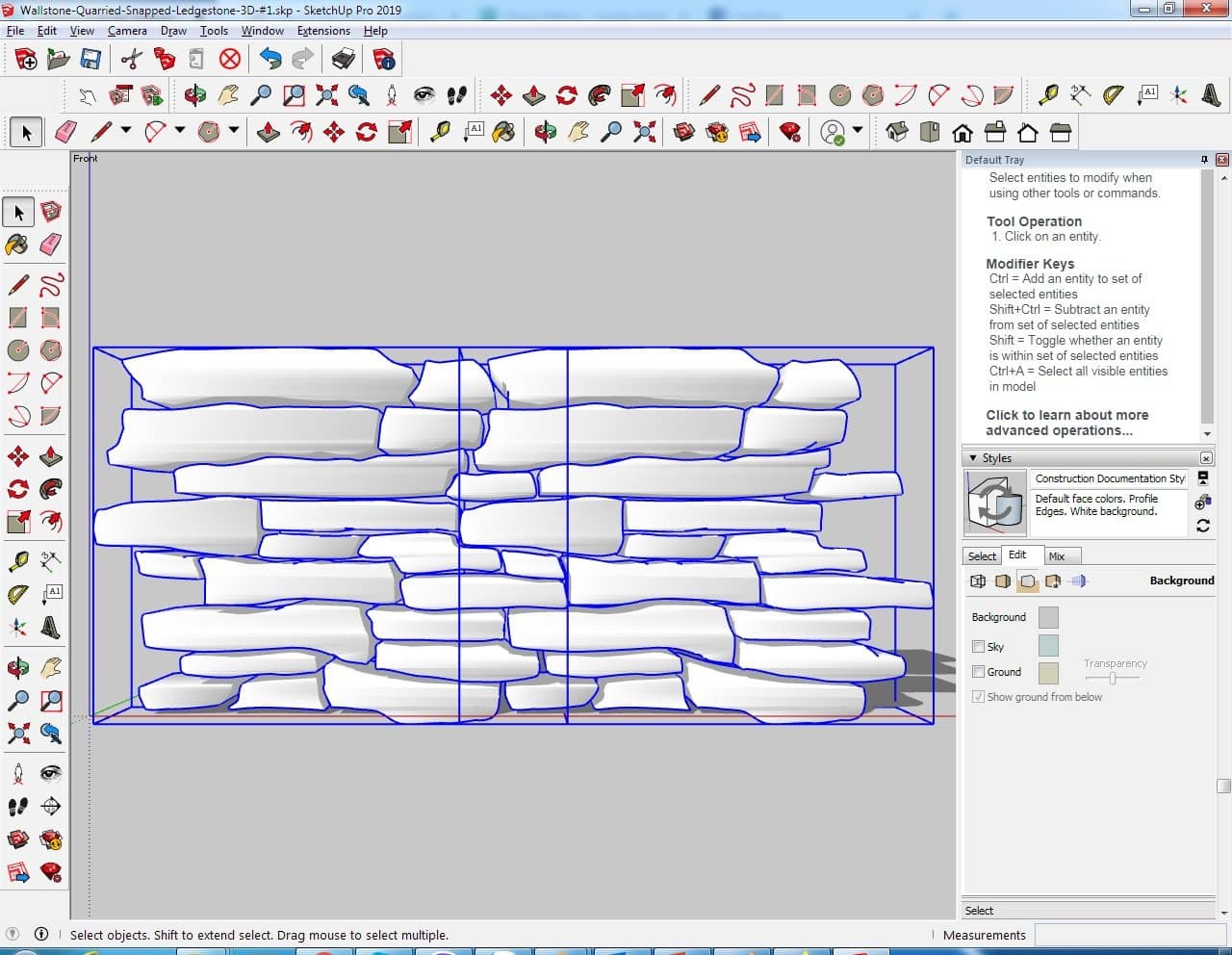Select the Paint Bucket tool in left toolbar
Screen dimensions: 1232x955
click(x=17, y=245)
